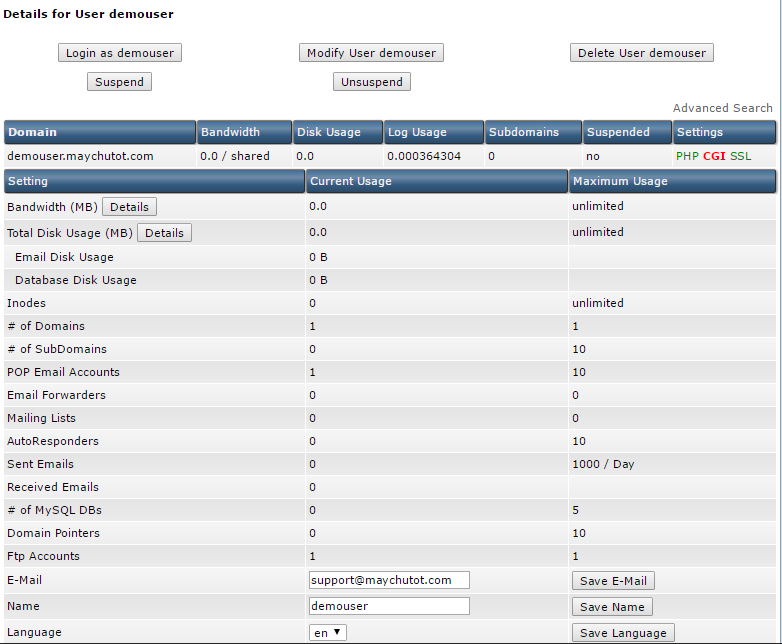This screenshot has height=644, width=782.
Task: Click the Inodes row label
Action: 26,303
